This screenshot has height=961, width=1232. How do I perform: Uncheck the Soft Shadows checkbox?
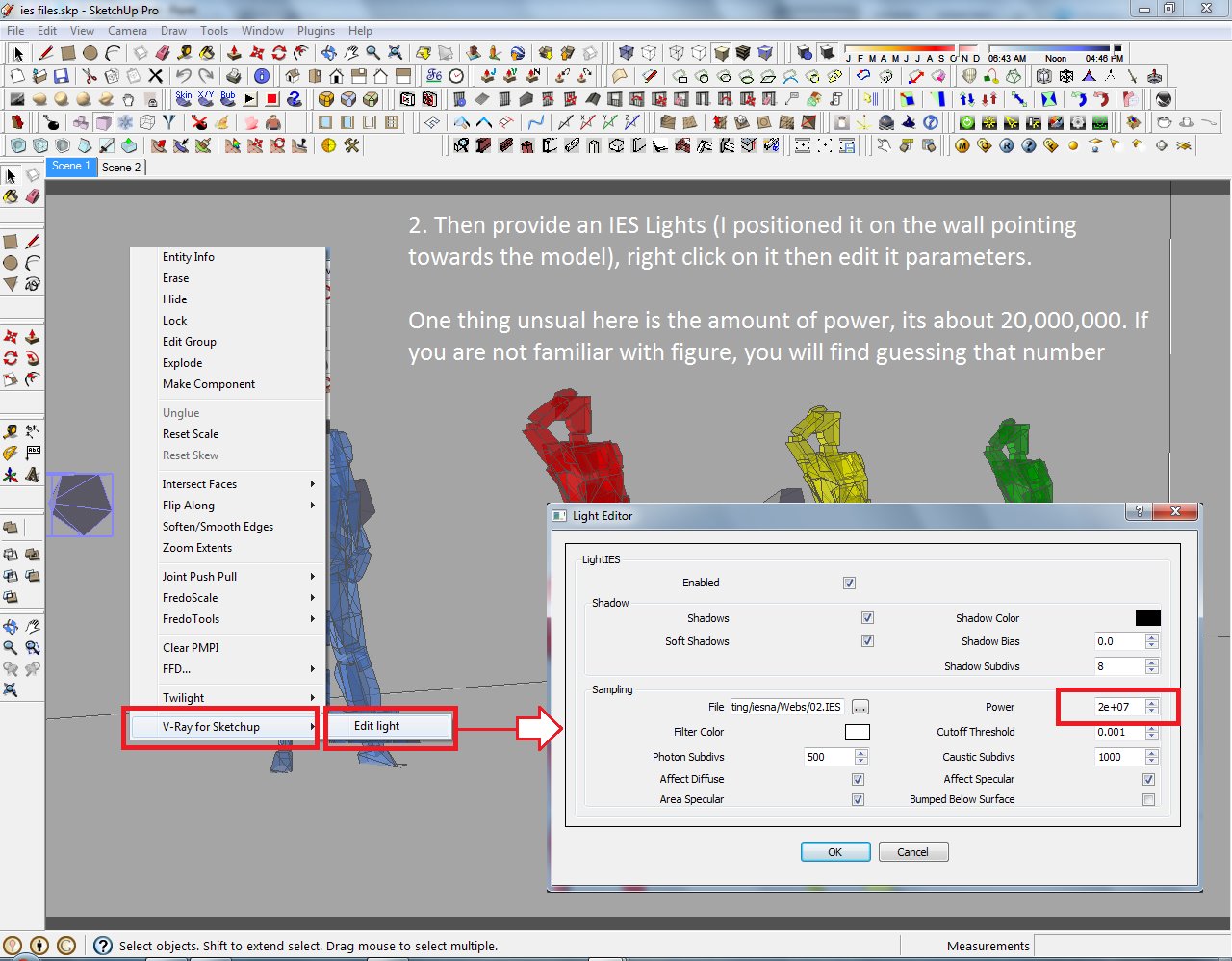868,640
